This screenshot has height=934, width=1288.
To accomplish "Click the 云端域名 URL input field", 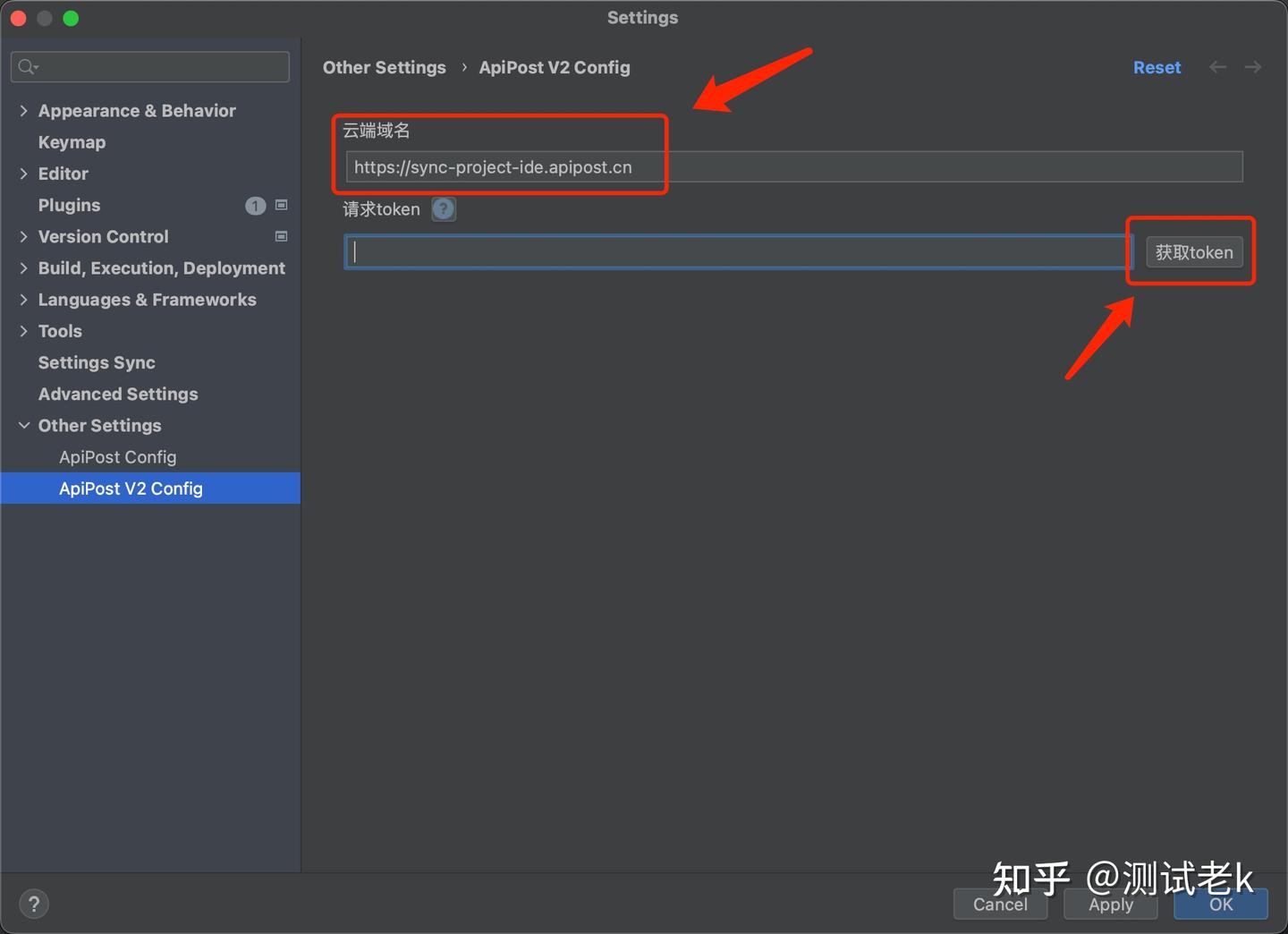I will tap(794, 167).
